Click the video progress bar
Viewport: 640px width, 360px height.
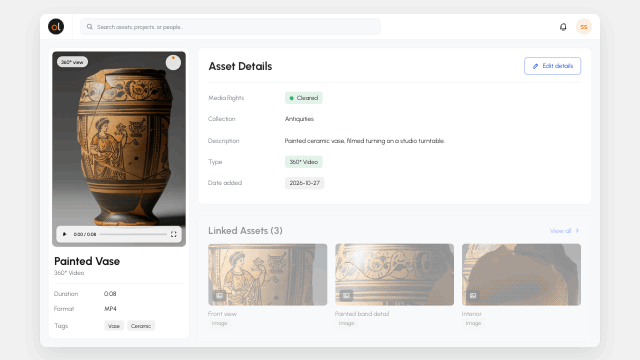click(x=133, y=234)
